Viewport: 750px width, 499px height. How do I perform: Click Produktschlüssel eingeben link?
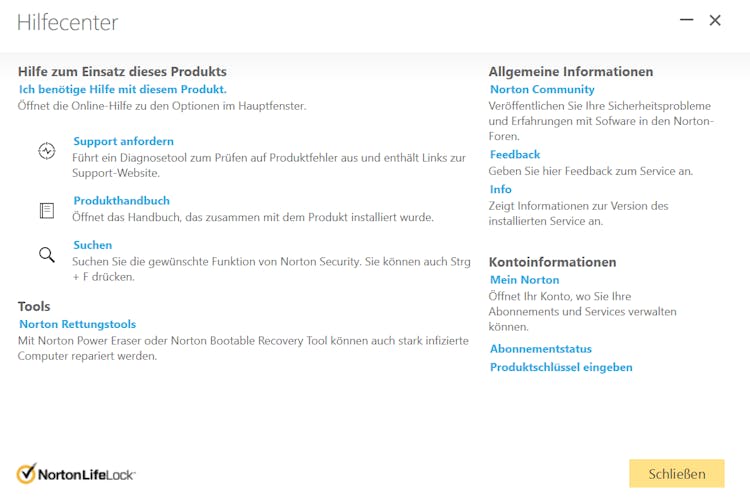pos(561,367)
